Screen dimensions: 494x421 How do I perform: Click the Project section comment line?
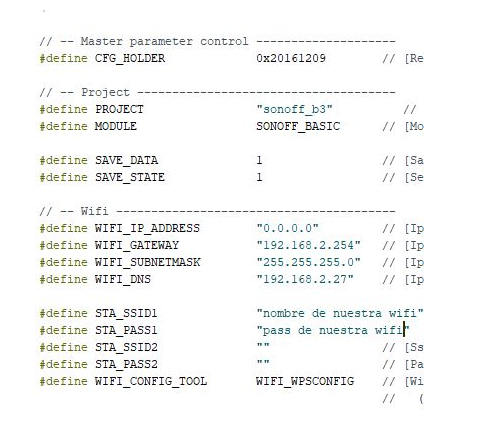[217, 92]
